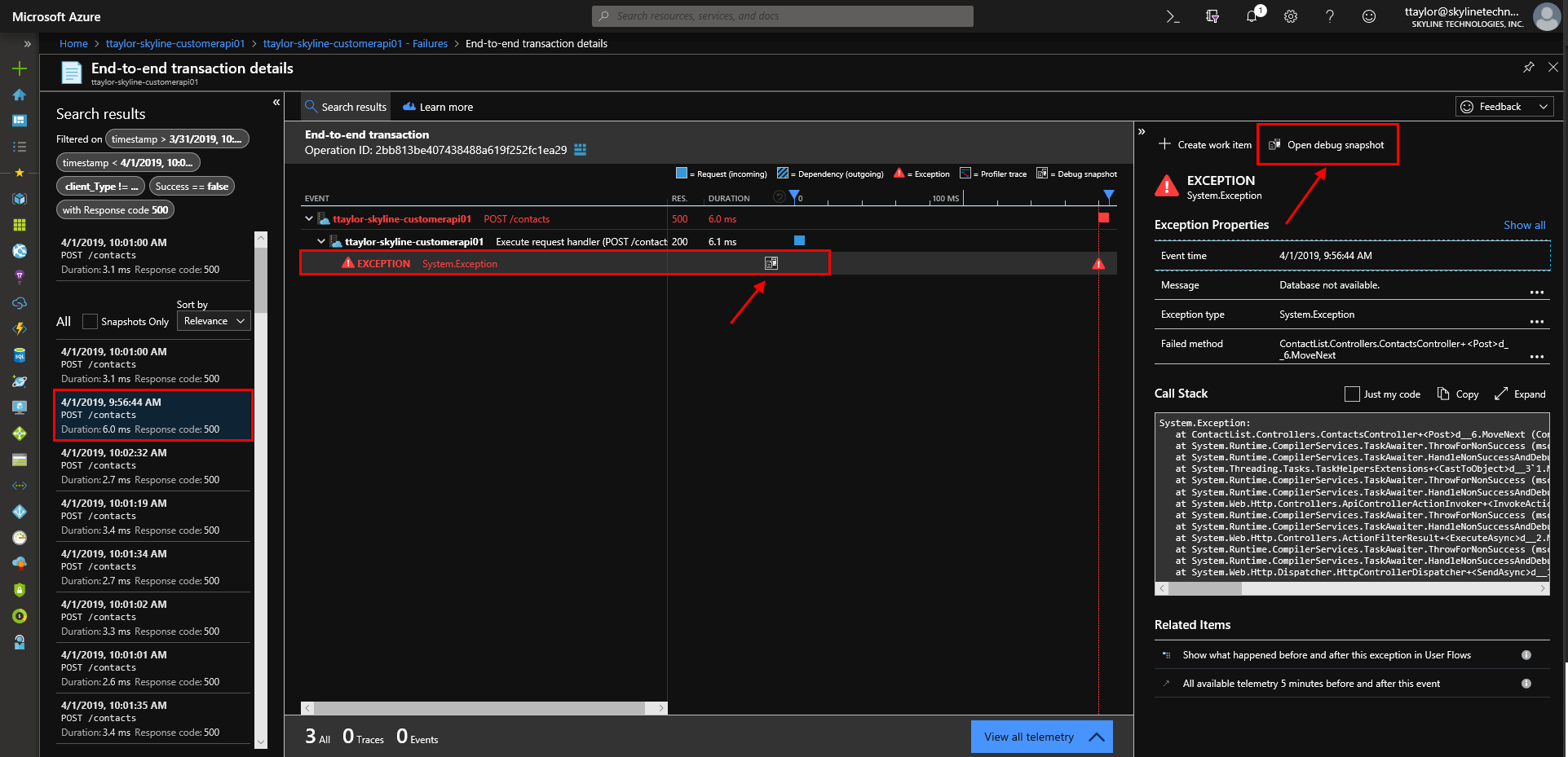Copy the call stack
This screenshot has height=757, width=1568.
coord(1457,394)
